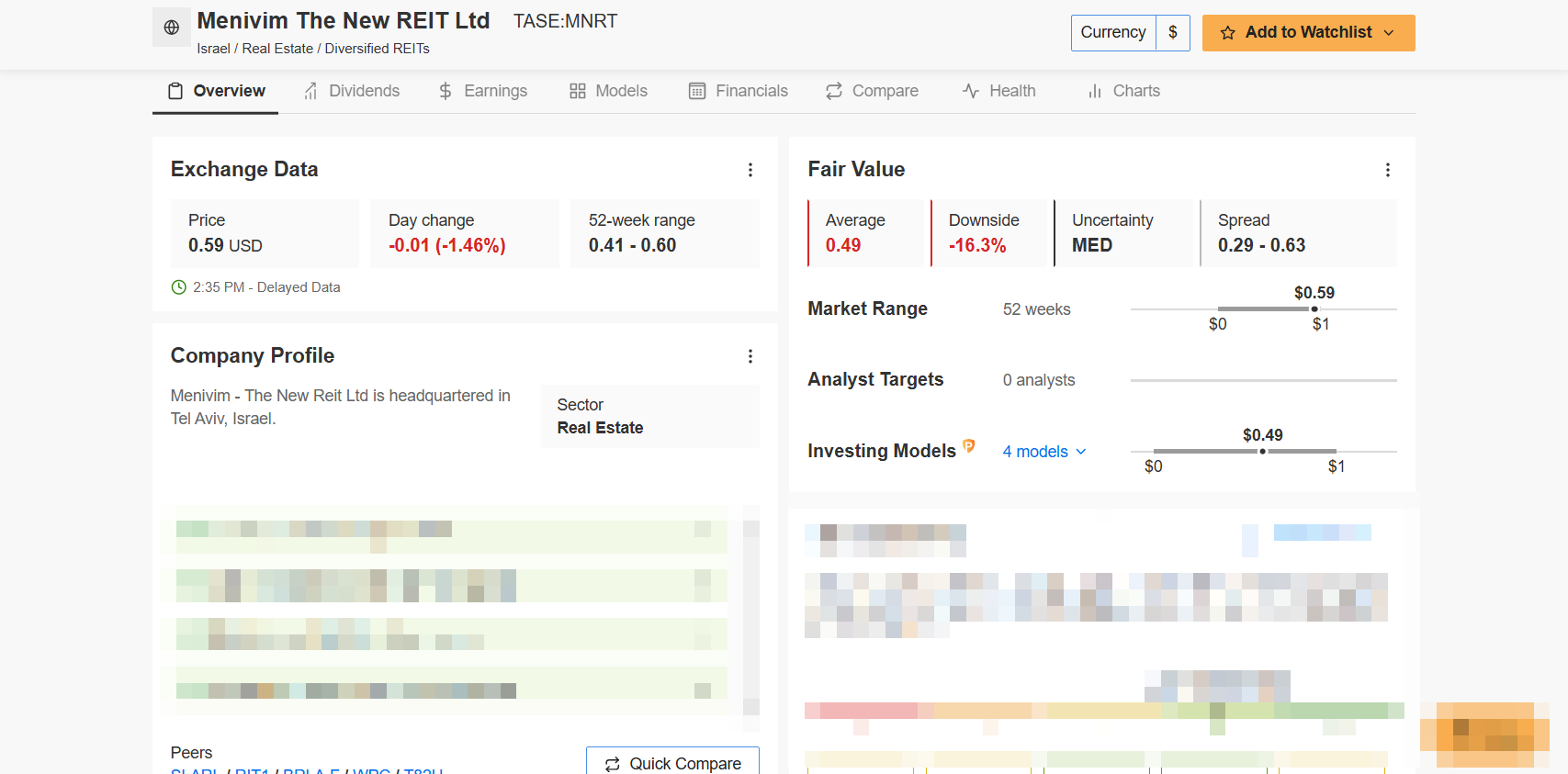This screenshot has height=774, width=1568.
Task: Click the Spread 0.29 - 0.63 value
Action: (x=1262, y=245)
